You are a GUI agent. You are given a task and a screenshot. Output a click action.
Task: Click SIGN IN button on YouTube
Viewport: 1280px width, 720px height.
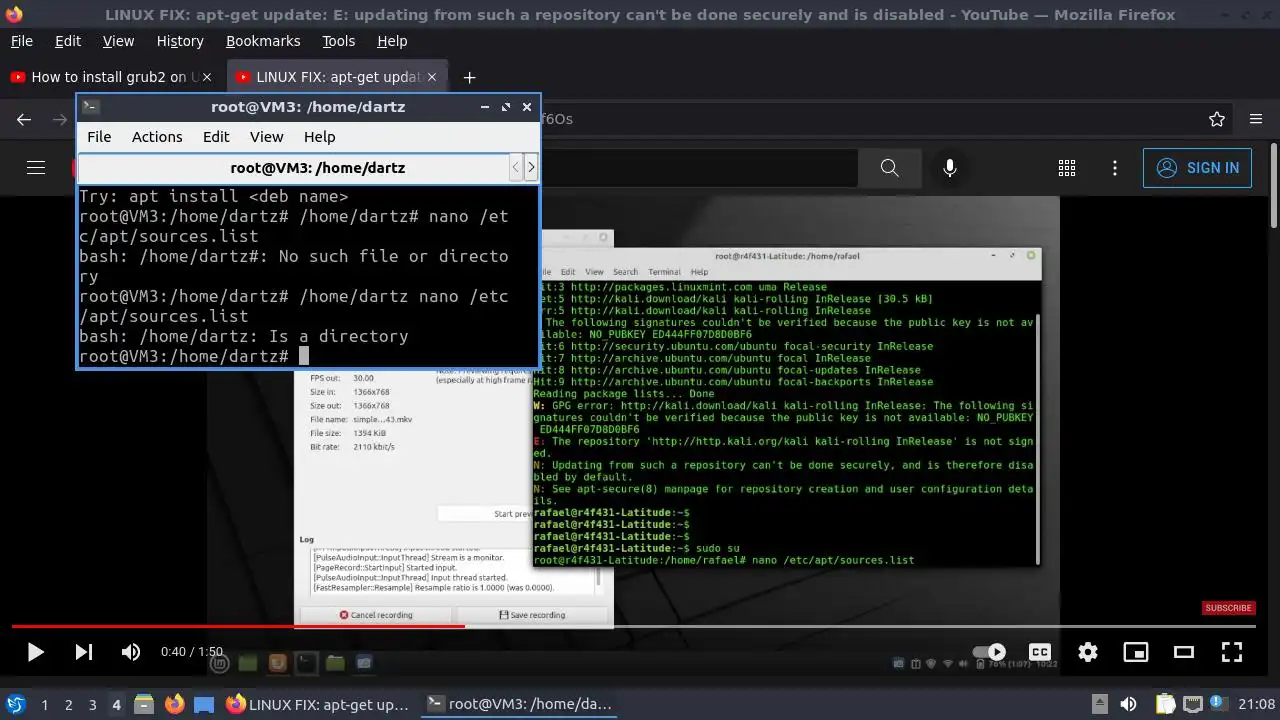[x=1197, y=168]
